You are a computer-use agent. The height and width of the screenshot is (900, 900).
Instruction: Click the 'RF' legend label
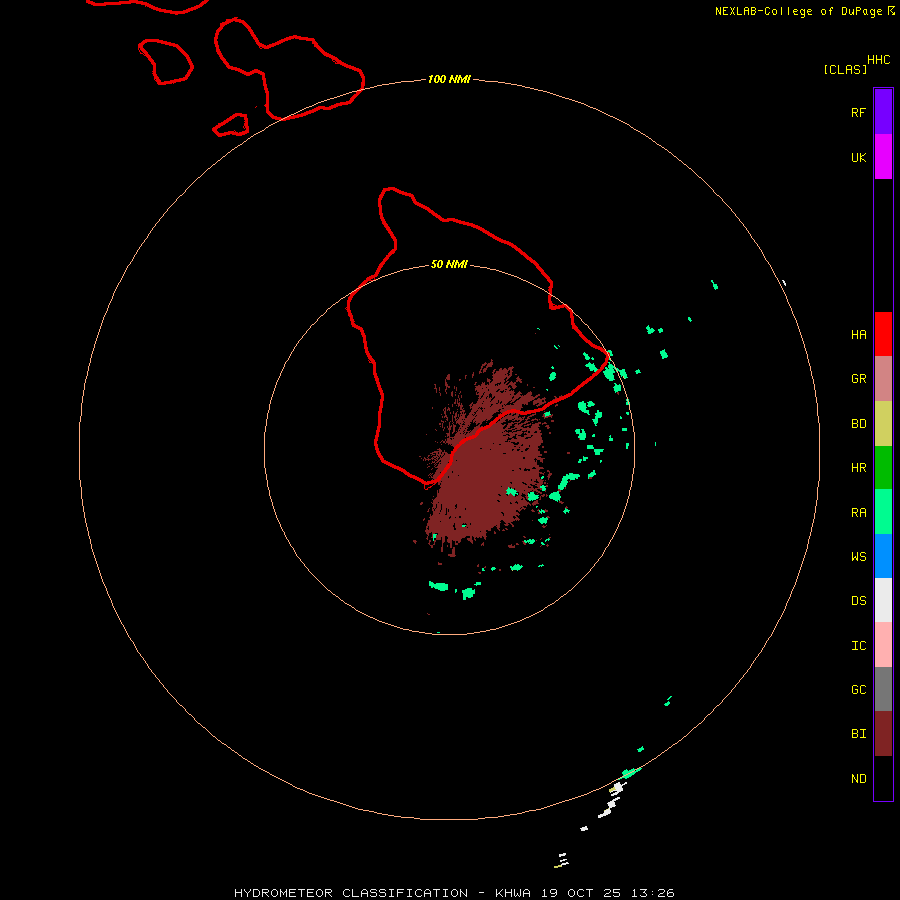pyautogui.click(x=858, y=112)
